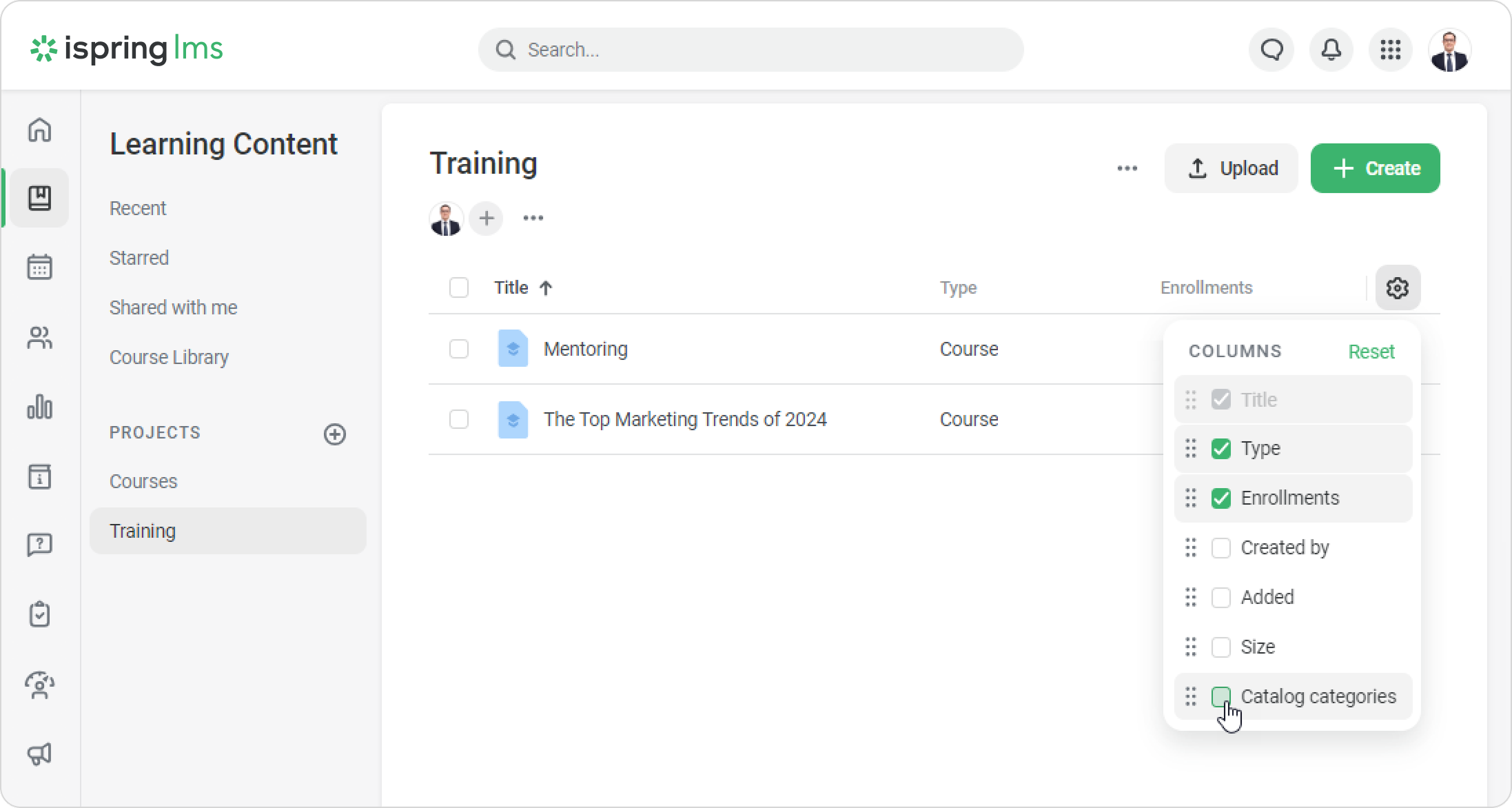Viewport: 1512px width, 808px height.
Task: Sort by the Title column arrow
Action: 546,288
